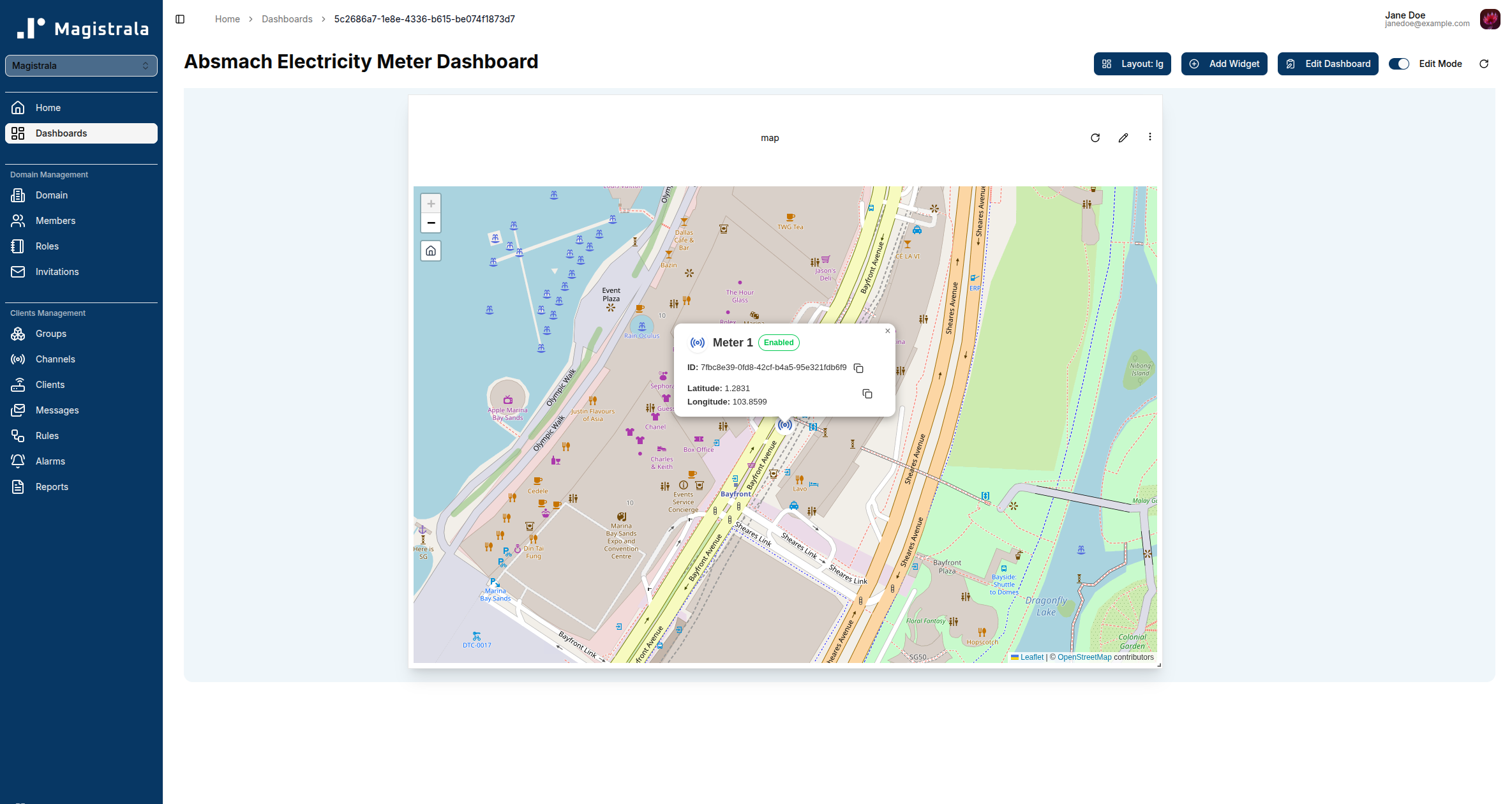Open the Magistrala domain selector
The height and width of the screenshot is (804, 1512).
point(81,66)
